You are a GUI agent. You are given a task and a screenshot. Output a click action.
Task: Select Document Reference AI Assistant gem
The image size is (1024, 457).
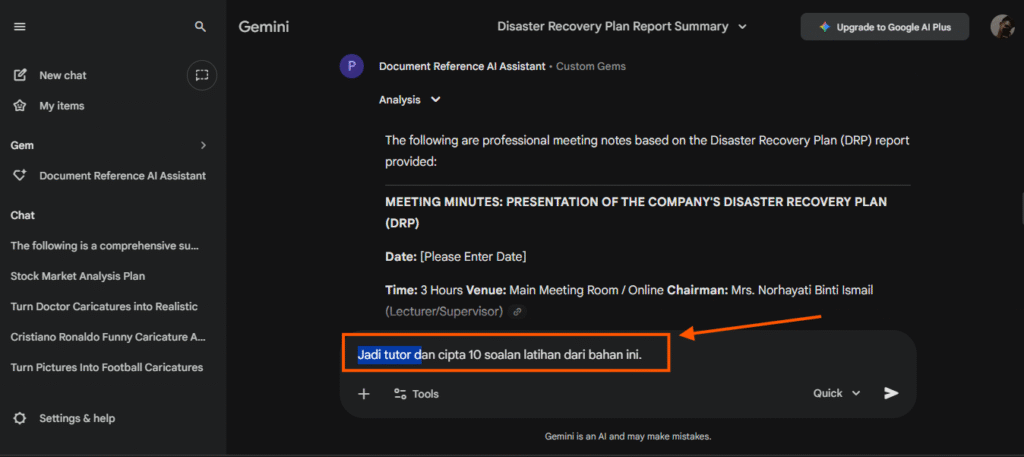(x=122, y=175)
